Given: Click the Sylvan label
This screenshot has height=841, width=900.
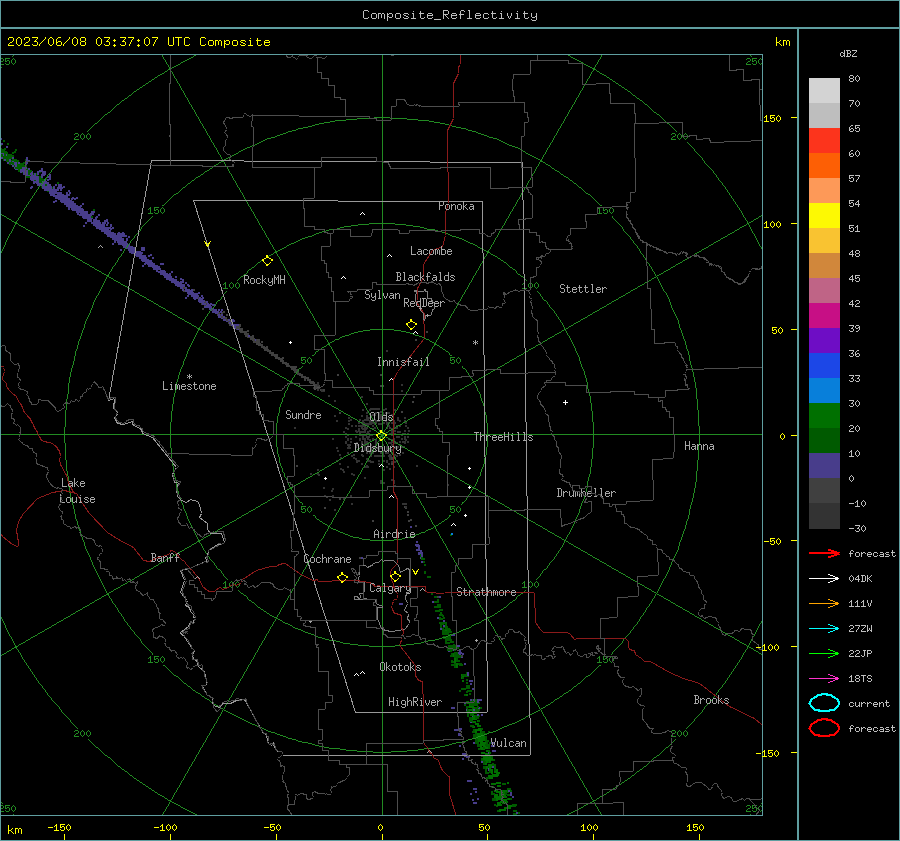Looking at the screenshot, I should 382,295.
